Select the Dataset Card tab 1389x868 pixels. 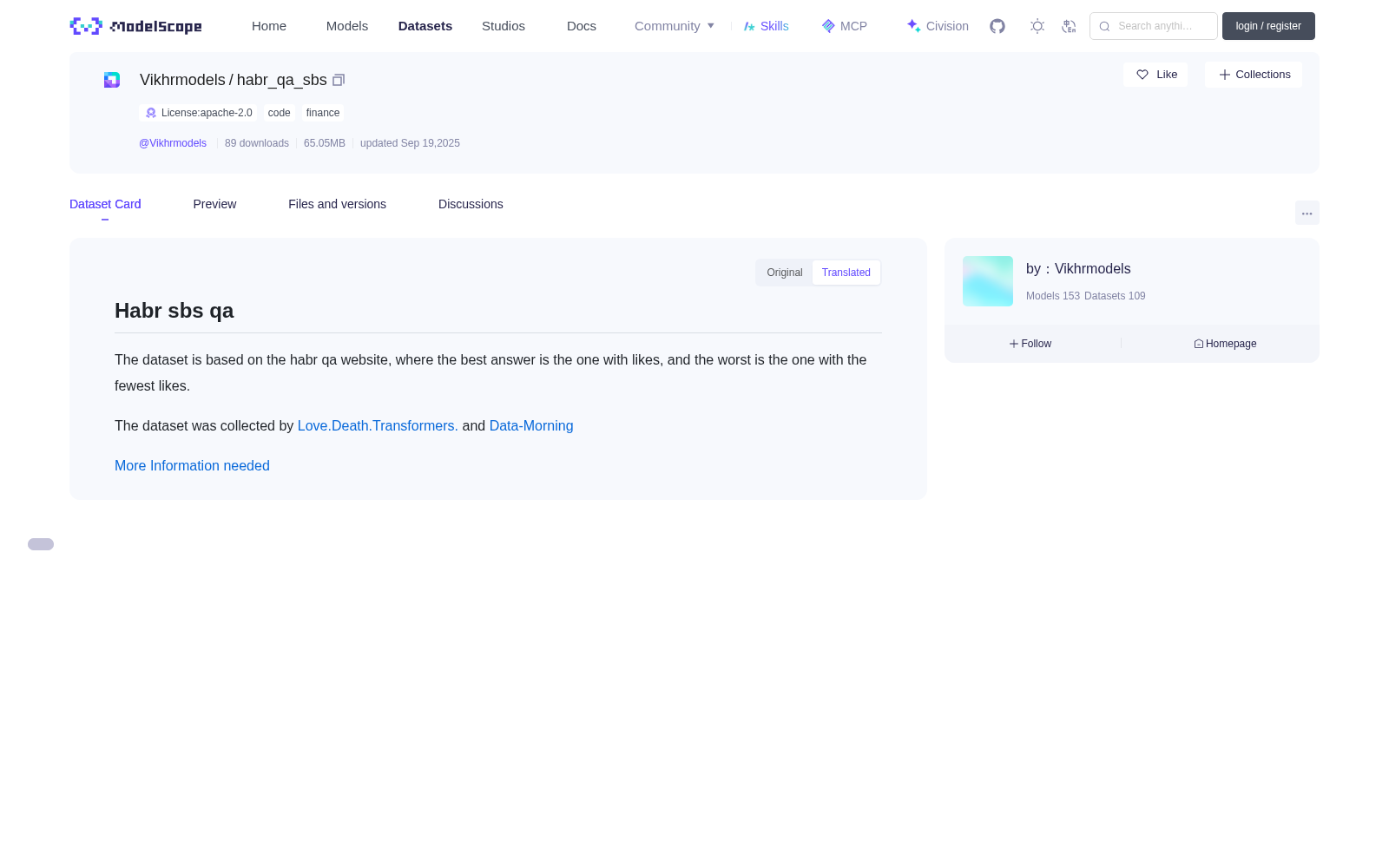pyautogui.click(x=105, y=204)
